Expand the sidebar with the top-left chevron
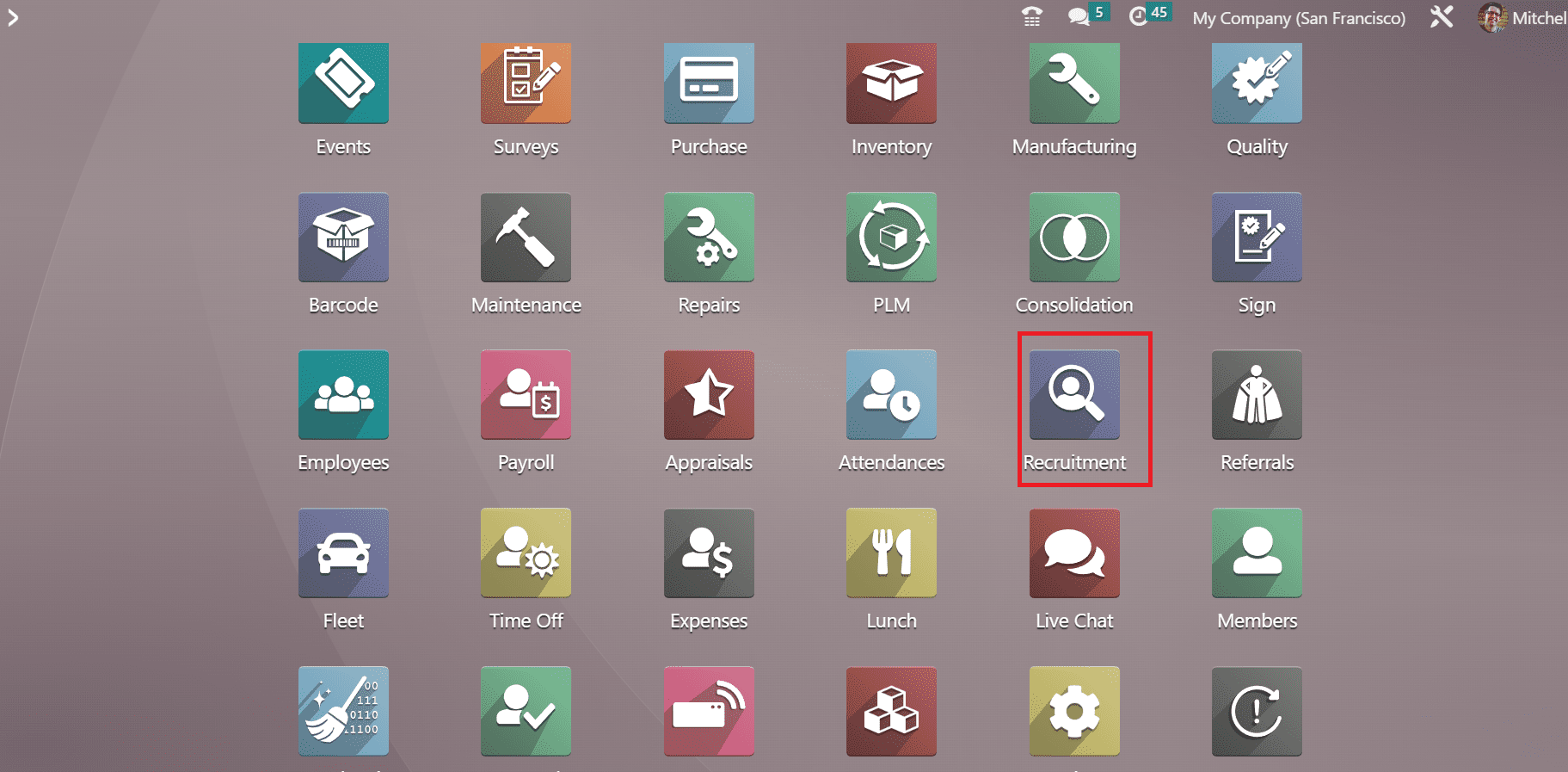 pyautogui.click(x=13, y=18)
